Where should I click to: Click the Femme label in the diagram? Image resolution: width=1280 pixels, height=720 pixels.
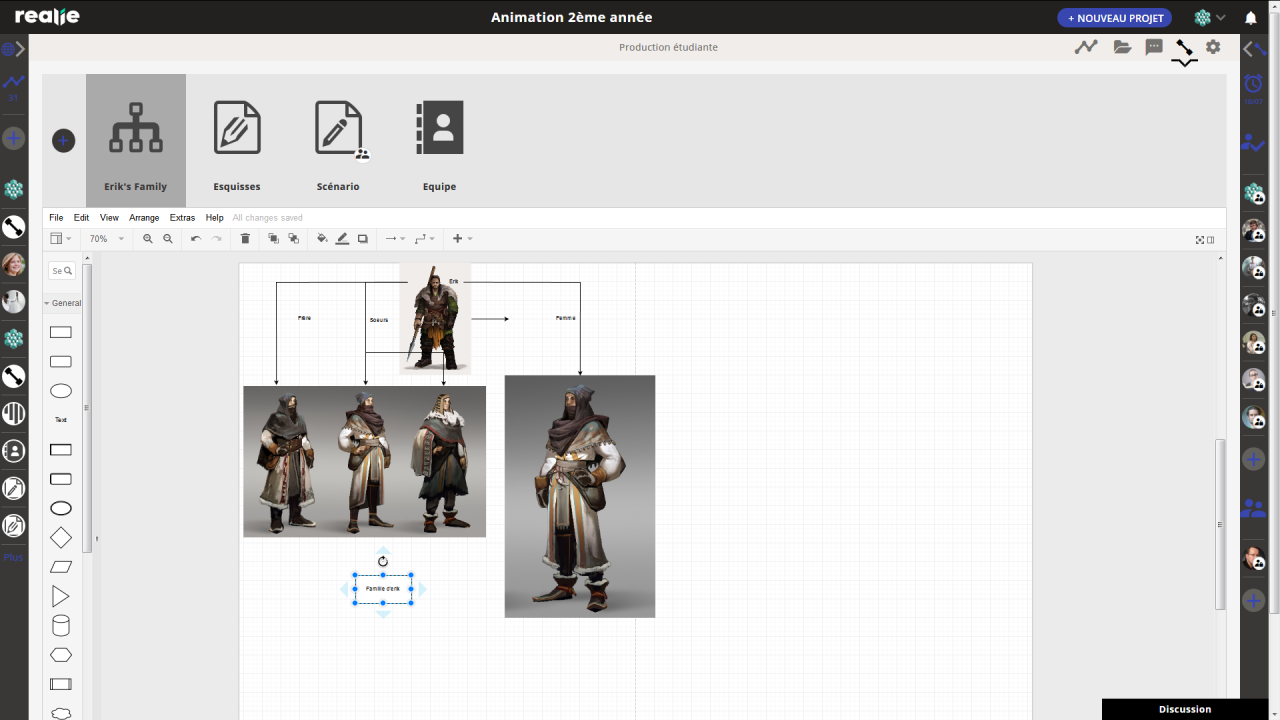click(566, 318)
